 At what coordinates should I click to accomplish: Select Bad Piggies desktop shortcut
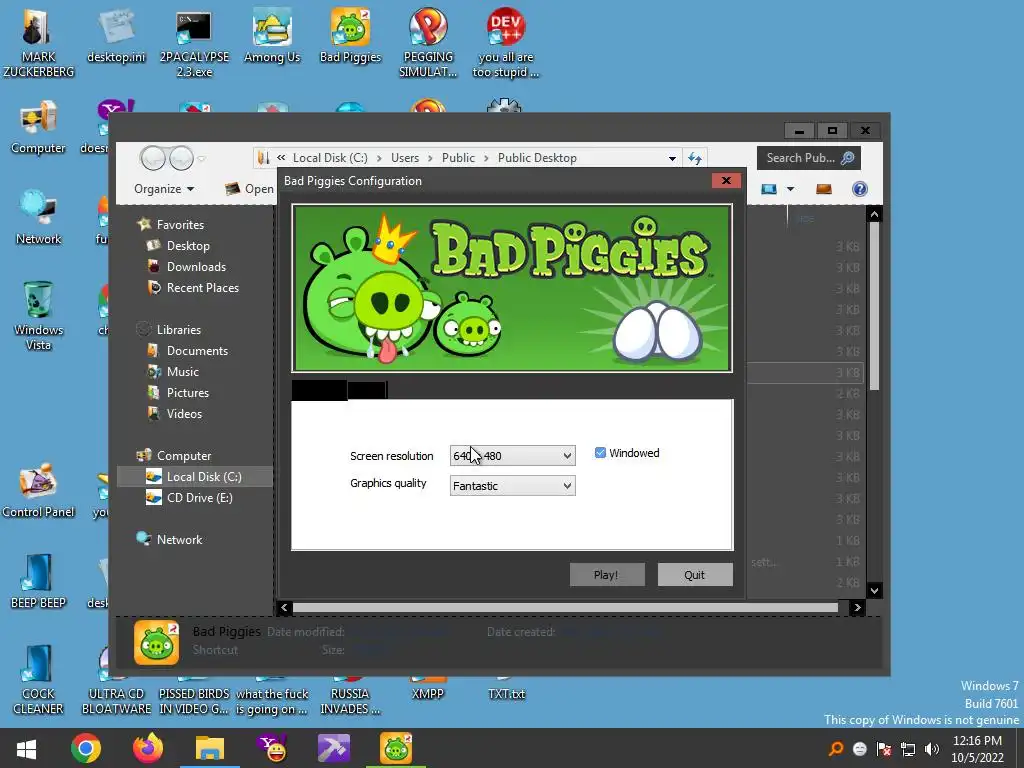point(350,37)
